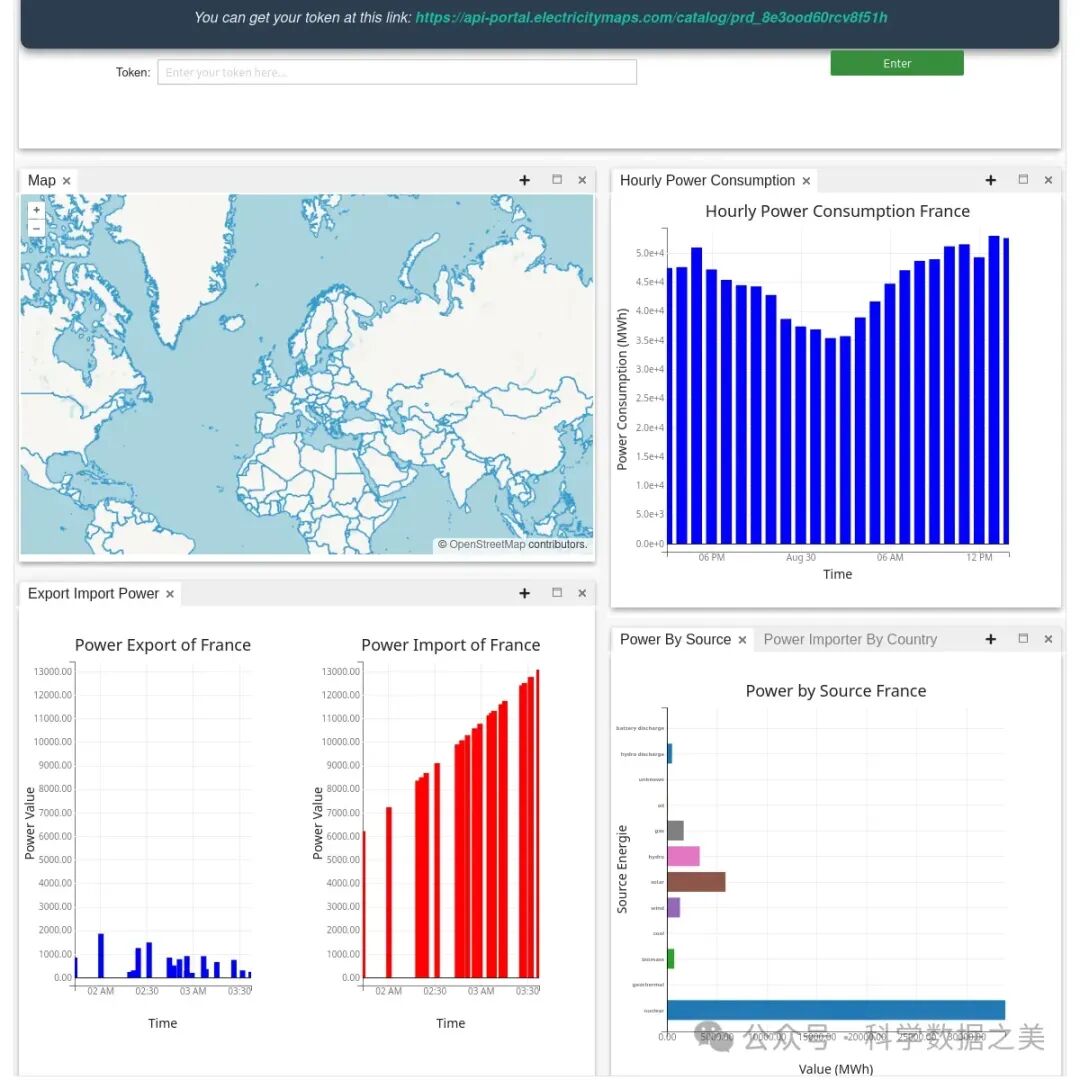Screen dimensions: 1080x1080
Task: Add tab in Hourly Power Consumption panel
Action: (990, 180)
